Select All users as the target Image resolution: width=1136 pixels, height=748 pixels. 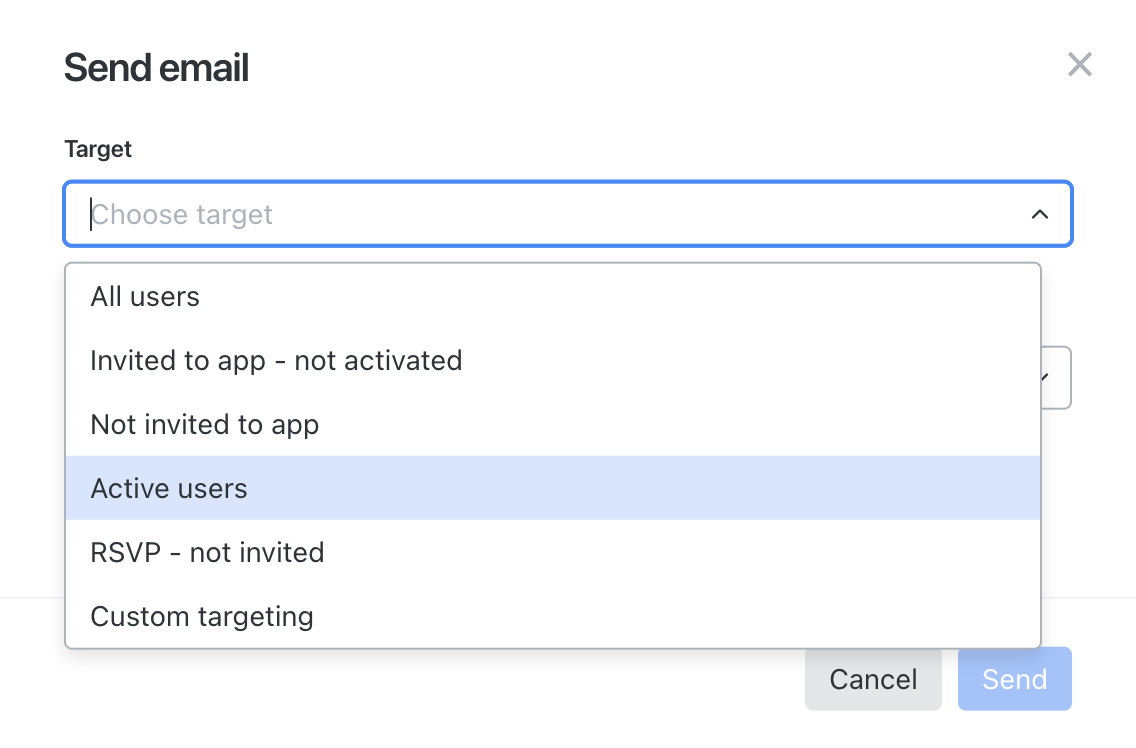(553, 296)
